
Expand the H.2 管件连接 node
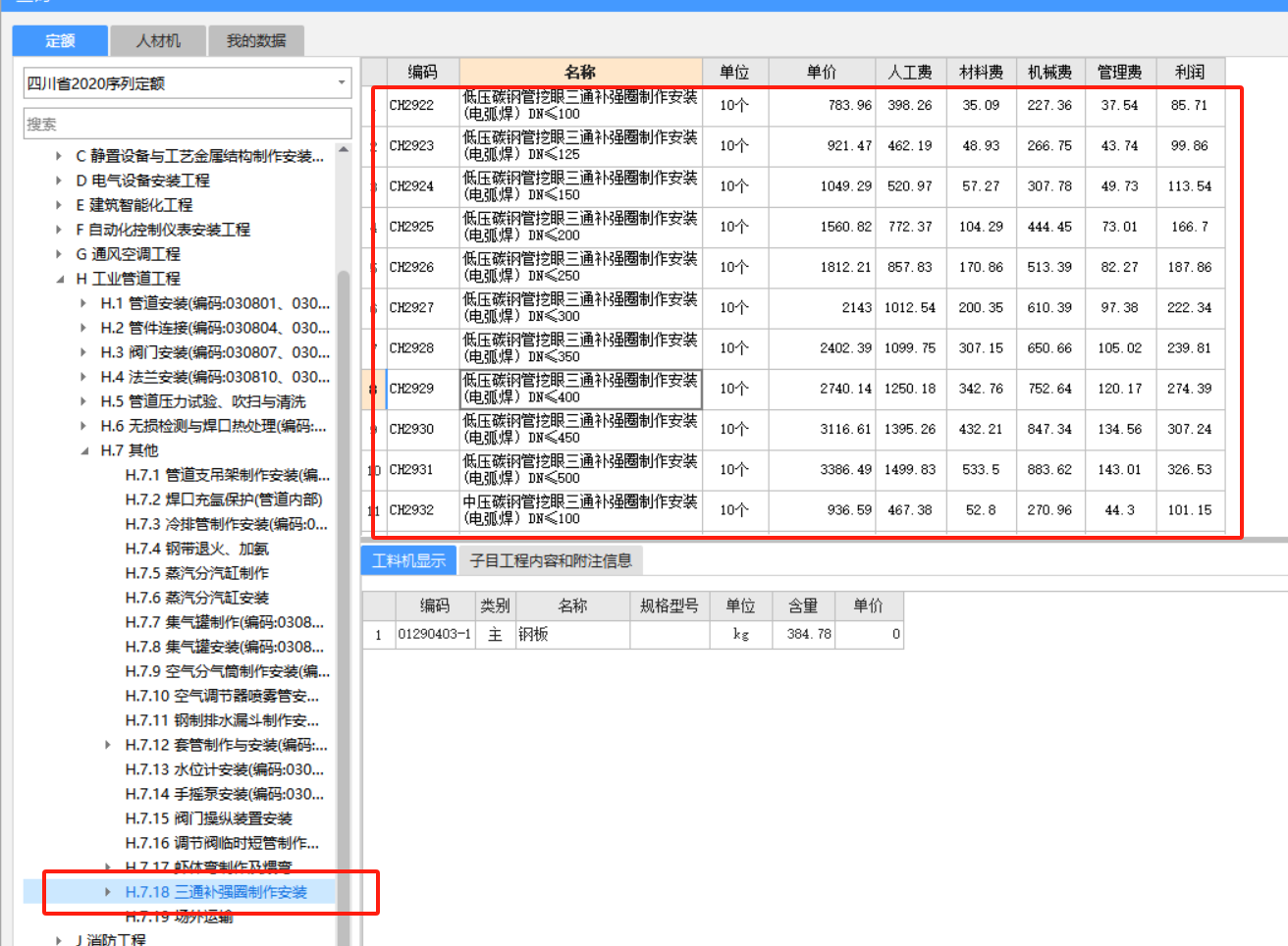click(x=83, y=328)
